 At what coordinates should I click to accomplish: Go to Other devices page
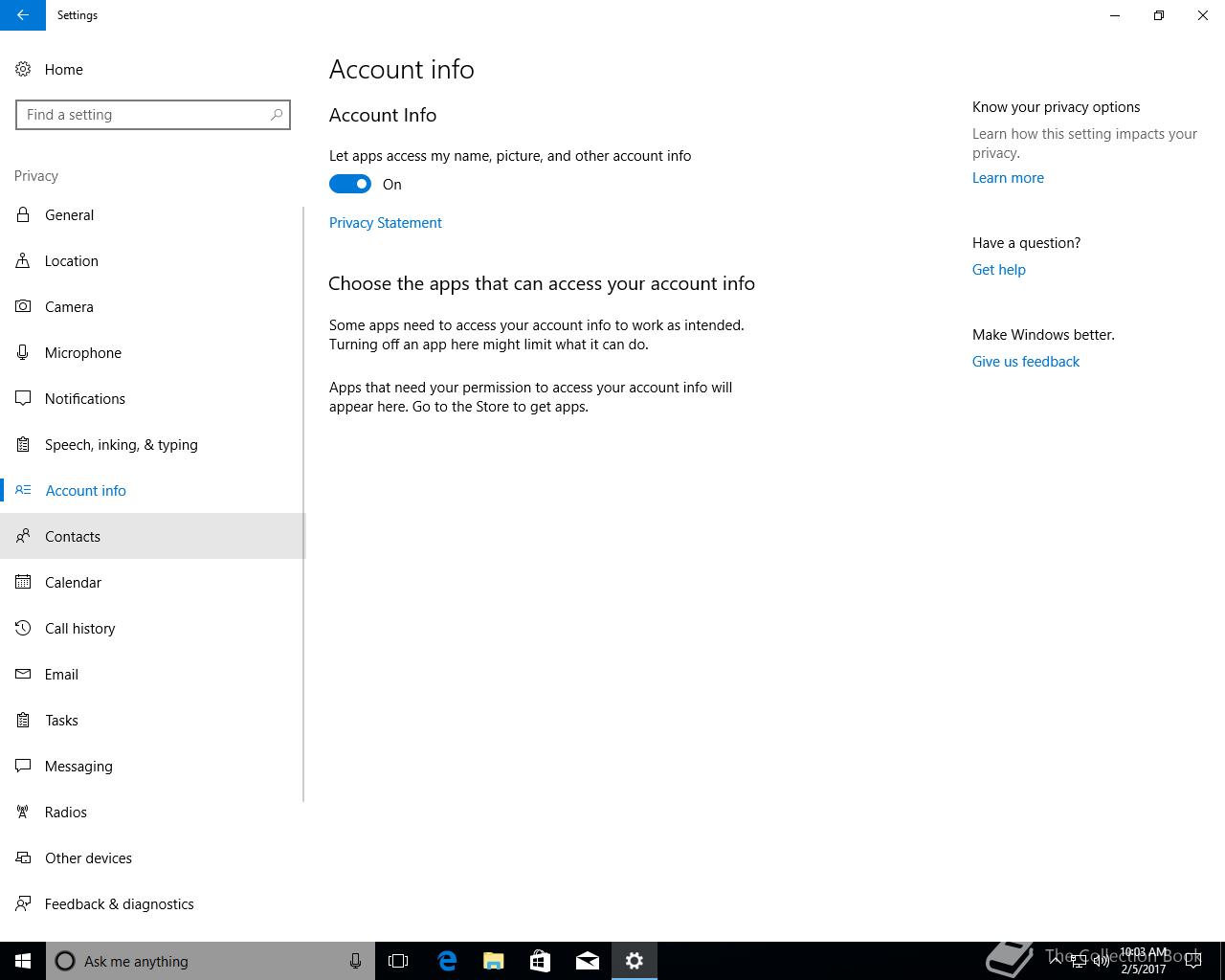pos(153,857)
